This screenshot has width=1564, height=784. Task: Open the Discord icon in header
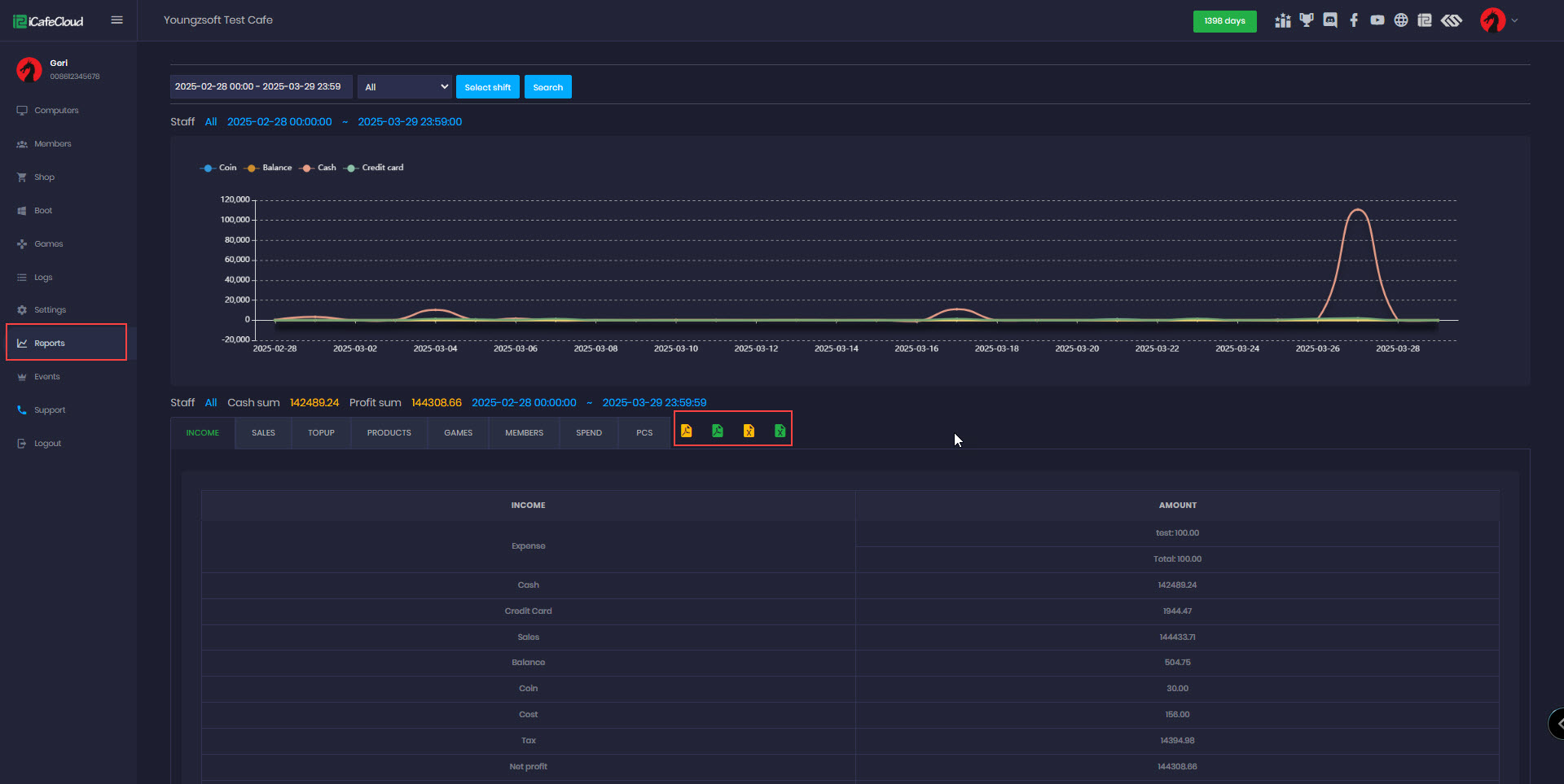[x=1330, y=20]
